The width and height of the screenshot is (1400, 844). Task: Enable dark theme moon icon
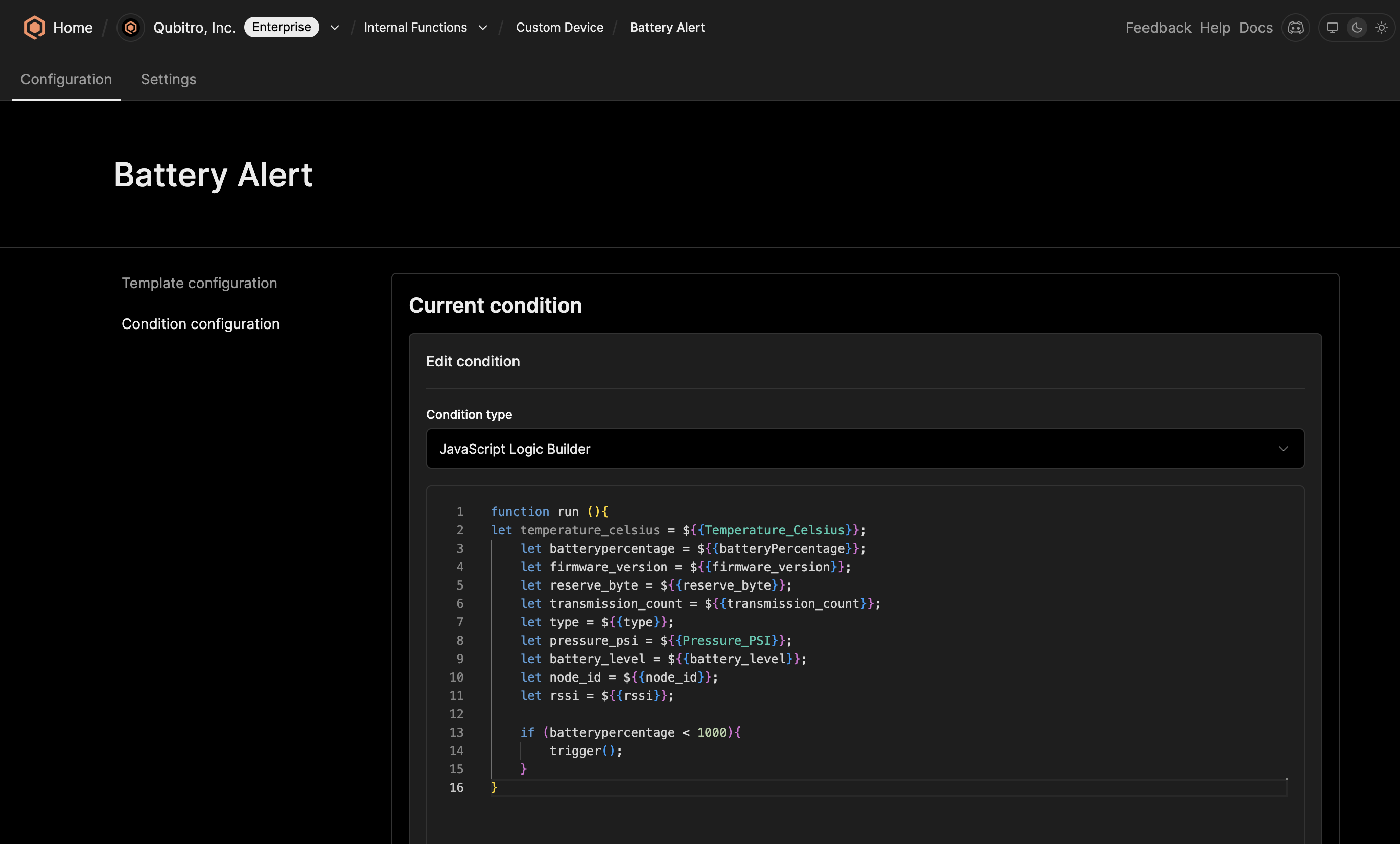[x=1357, y=27]
